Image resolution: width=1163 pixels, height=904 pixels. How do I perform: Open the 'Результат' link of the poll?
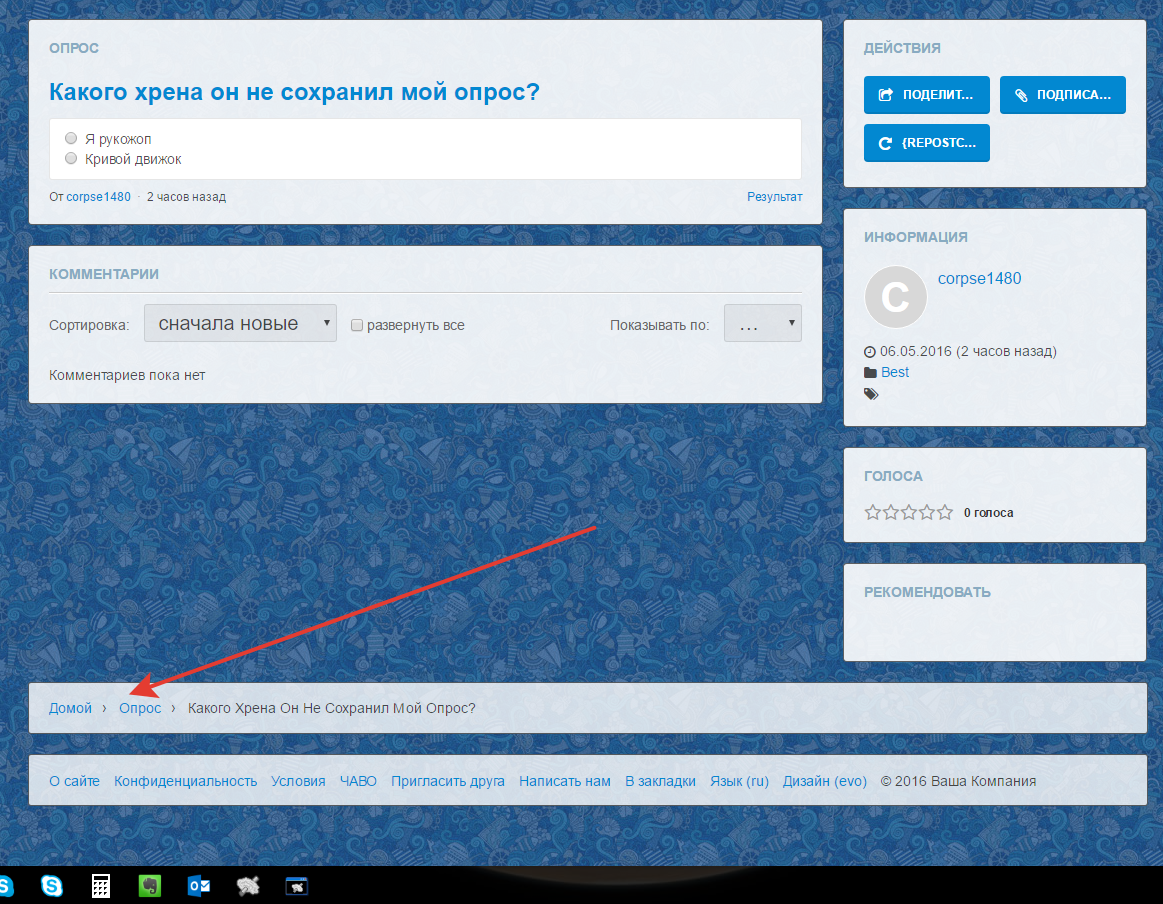774,197
